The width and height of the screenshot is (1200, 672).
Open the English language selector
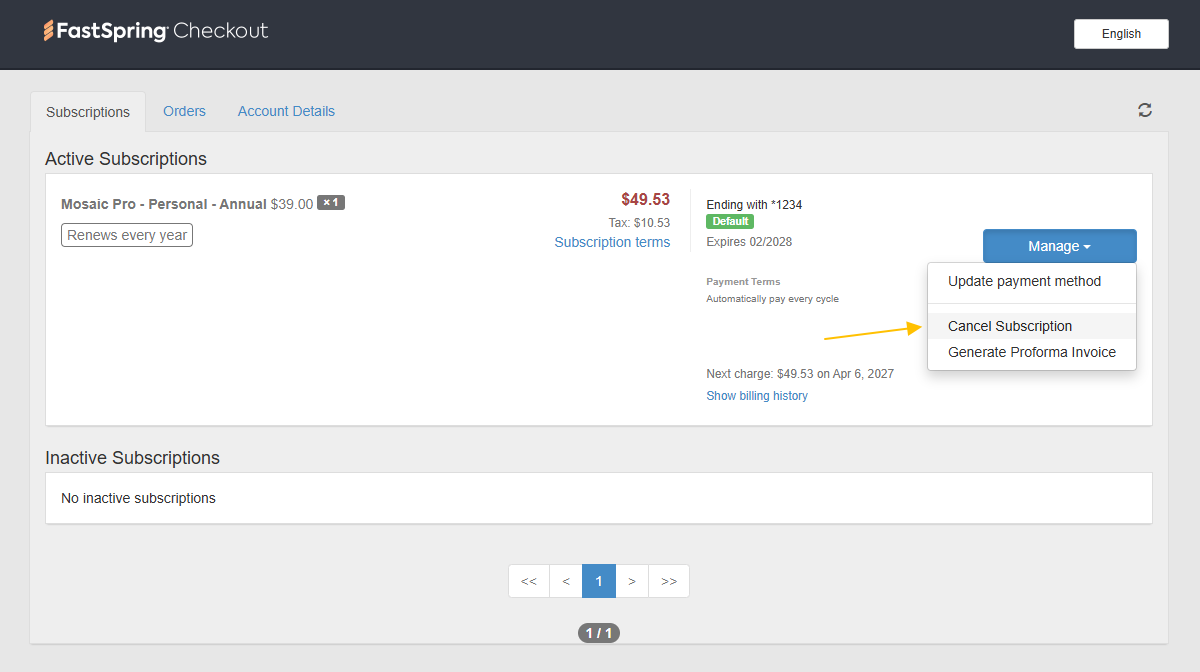(1121, 34)
